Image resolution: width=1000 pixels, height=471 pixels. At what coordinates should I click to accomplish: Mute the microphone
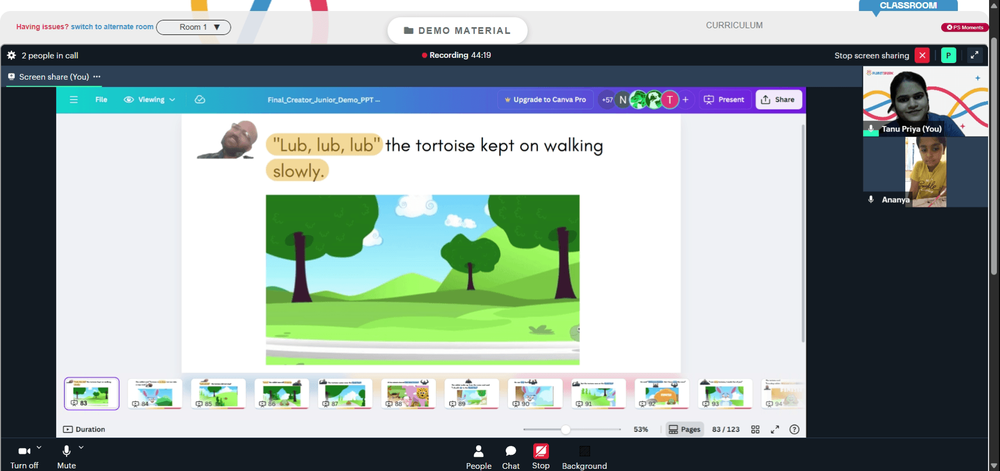[66, 457]
